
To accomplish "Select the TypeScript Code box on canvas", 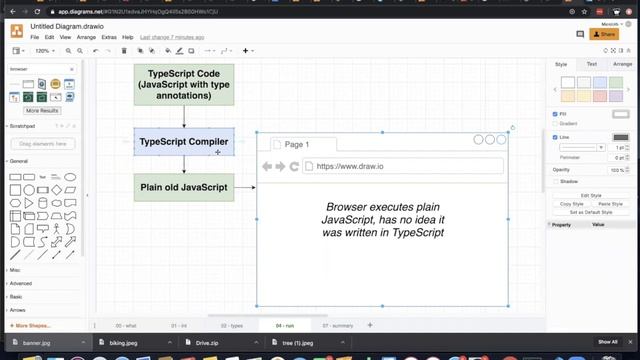I will point(184,84).
